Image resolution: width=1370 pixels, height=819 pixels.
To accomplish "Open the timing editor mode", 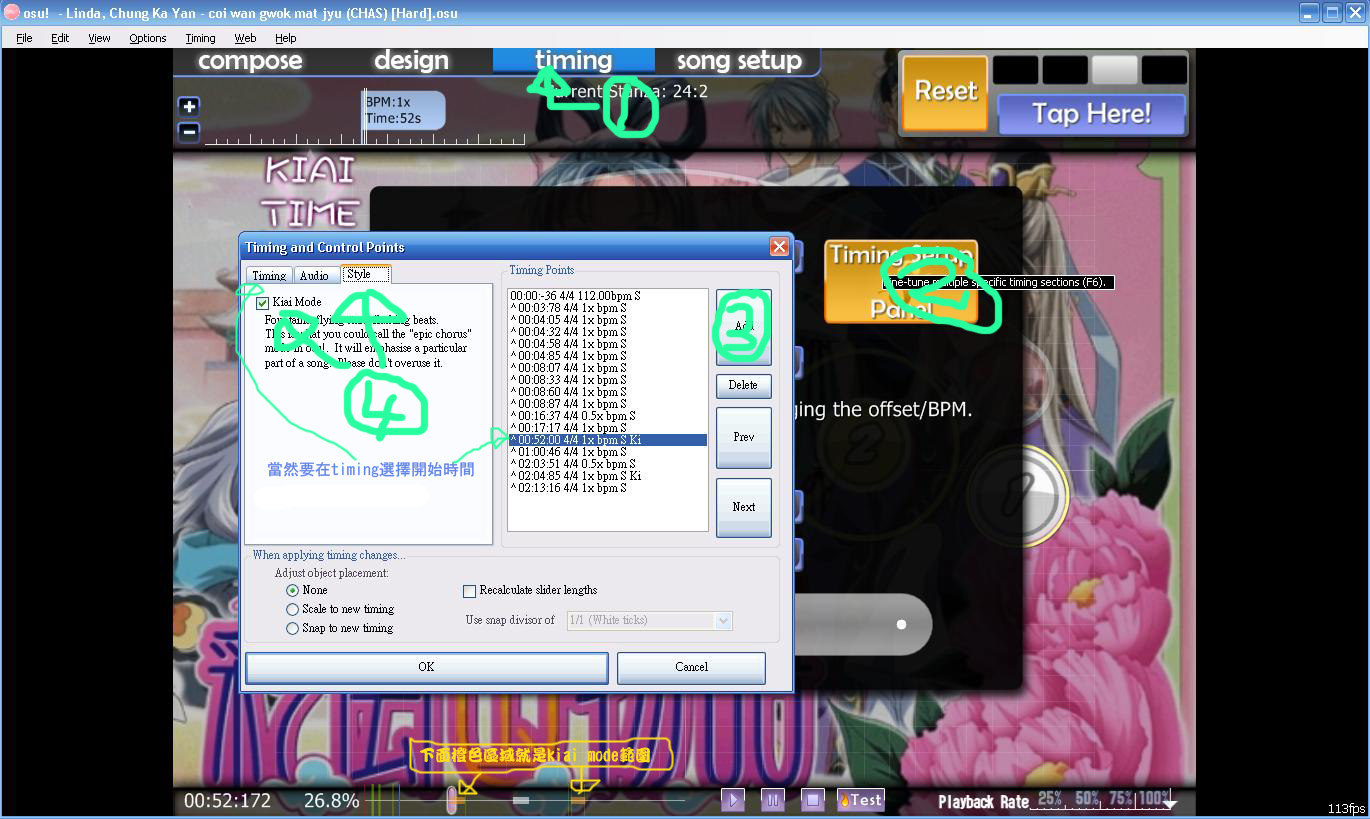I will [573, 60].
